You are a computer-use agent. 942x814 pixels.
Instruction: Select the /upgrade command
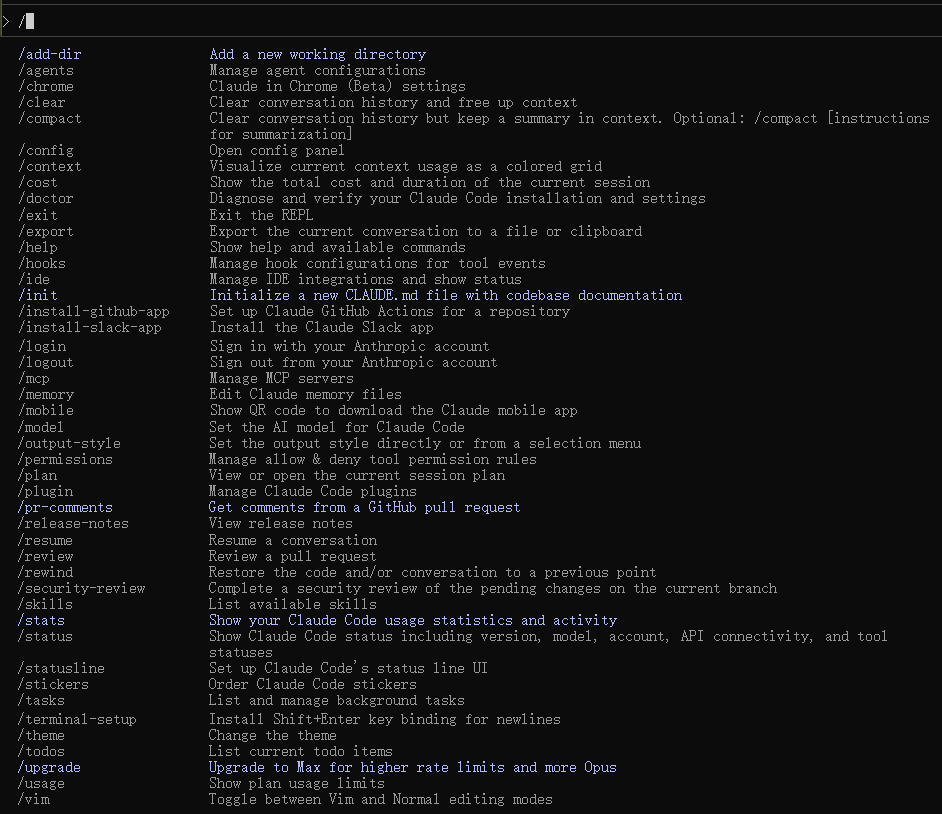(x=50, y=767)
